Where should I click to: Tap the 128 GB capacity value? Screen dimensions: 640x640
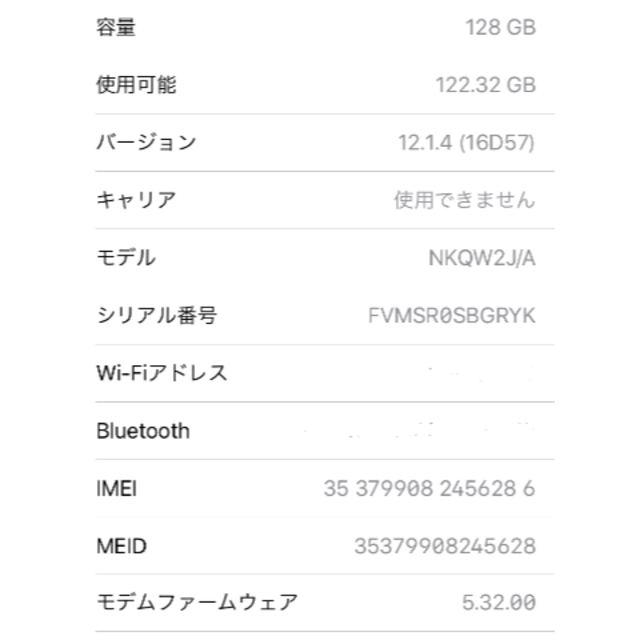(x=500, y=28)
